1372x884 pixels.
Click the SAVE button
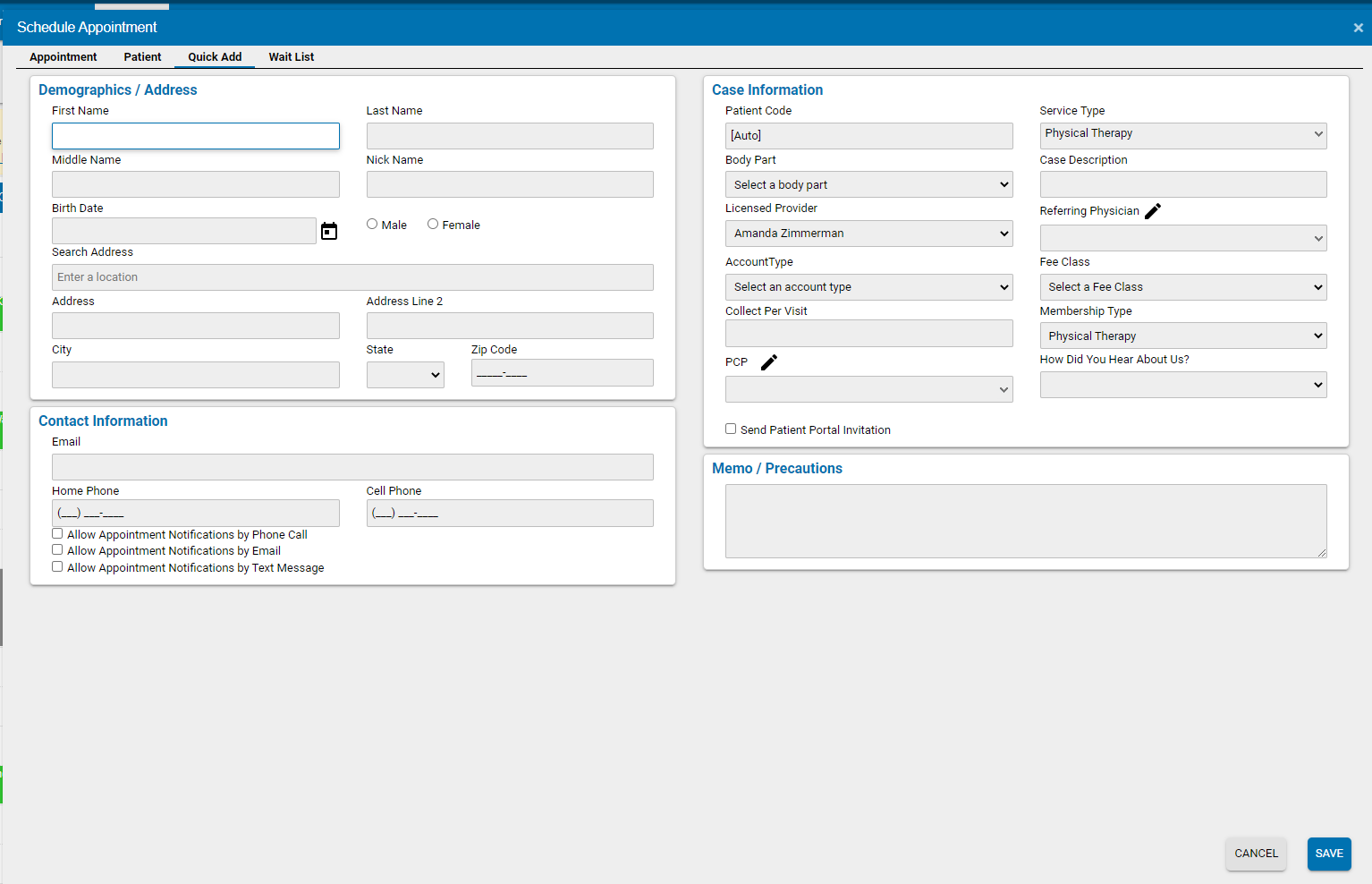pos(1329,854)
